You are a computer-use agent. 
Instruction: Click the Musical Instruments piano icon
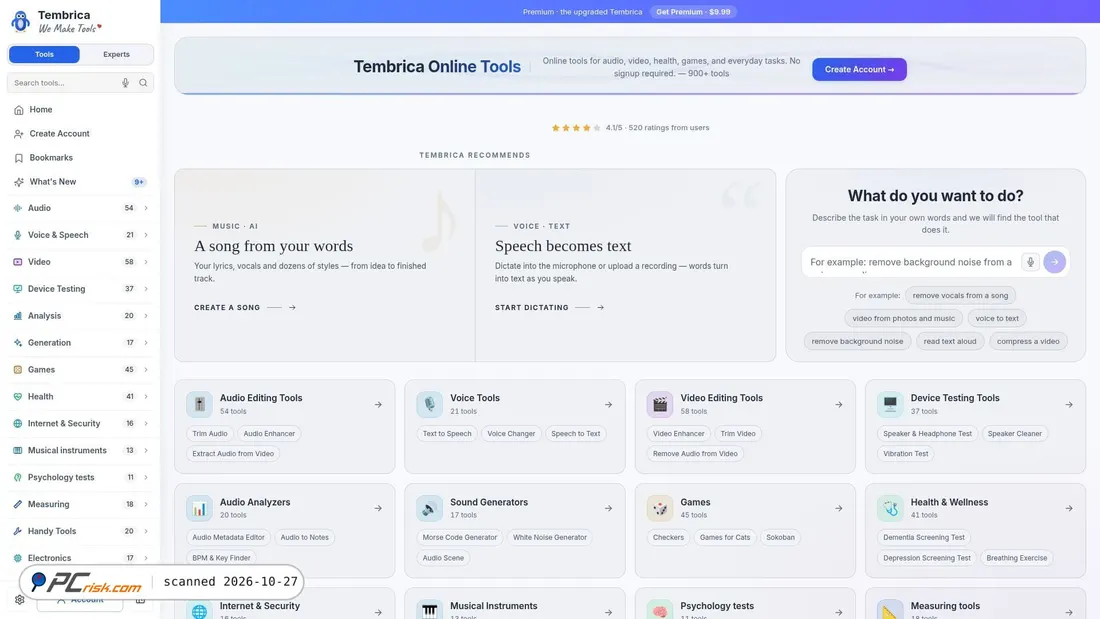(429, 611)
